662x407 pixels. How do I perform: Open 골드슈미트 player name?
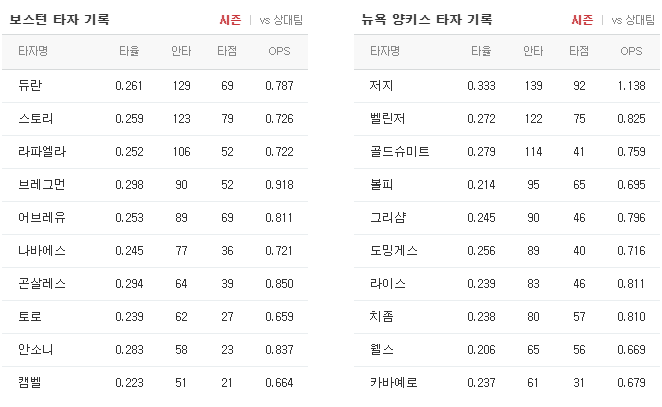pos(399,152)
